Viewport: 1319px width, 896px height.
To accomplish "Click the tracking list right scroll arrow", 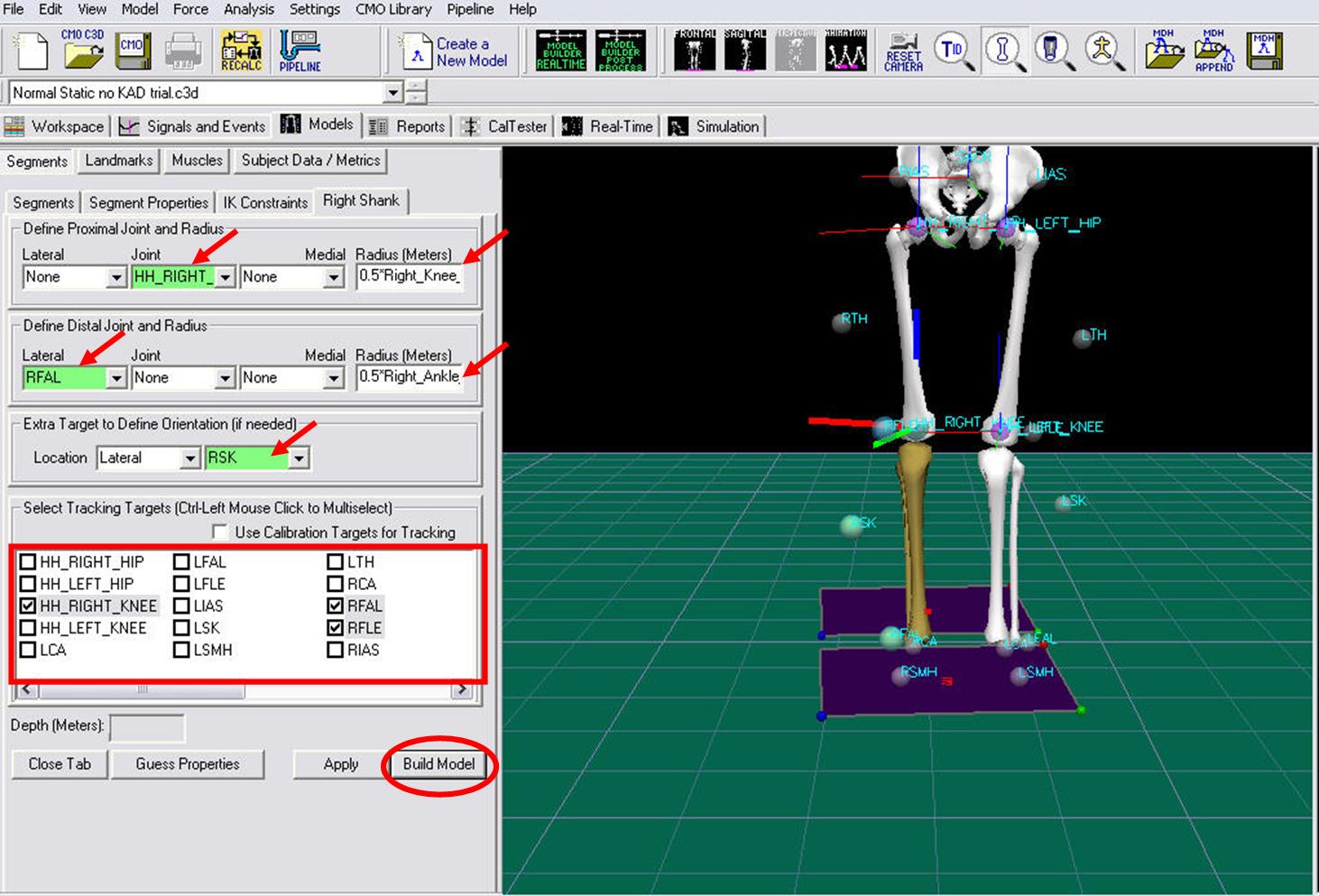I will coord(462,690).
